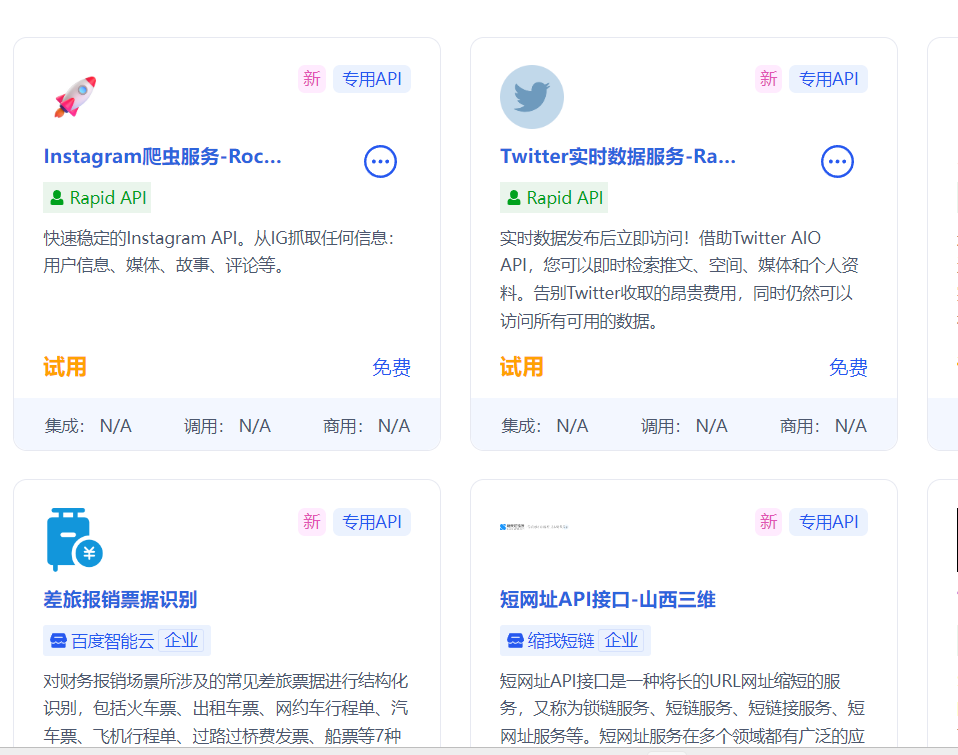This screenshot has width=958, height=755.
Task: Open the 差旅报销票据识别 title link
Action: (120, 599)
